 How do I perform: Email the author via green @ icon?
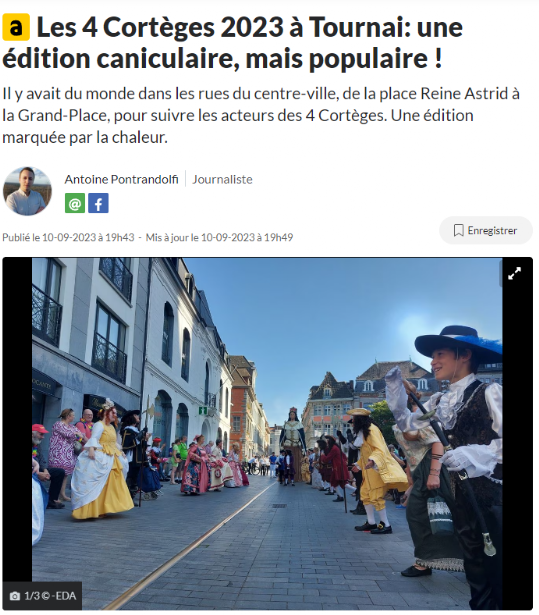coord(75,203)
